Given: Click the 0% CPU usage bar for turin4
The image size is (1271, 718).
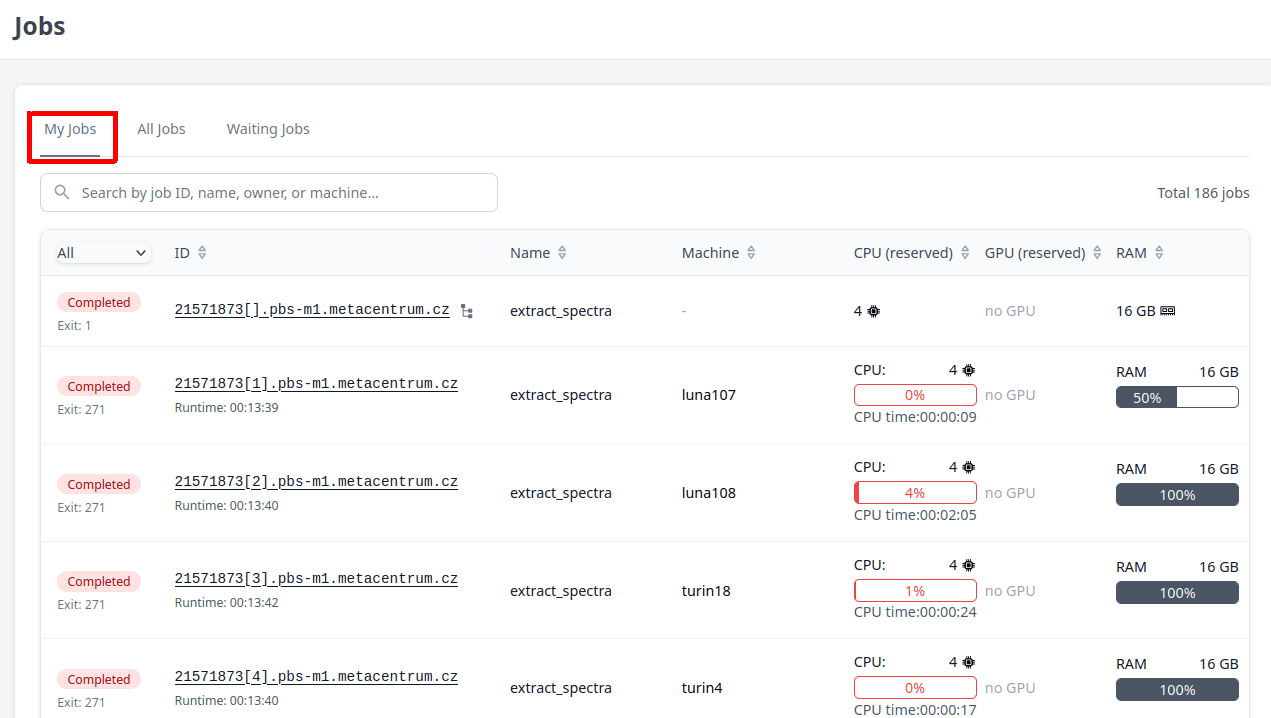Looking at the screenshot, I should pyautogui.click(x=915, y=688).
